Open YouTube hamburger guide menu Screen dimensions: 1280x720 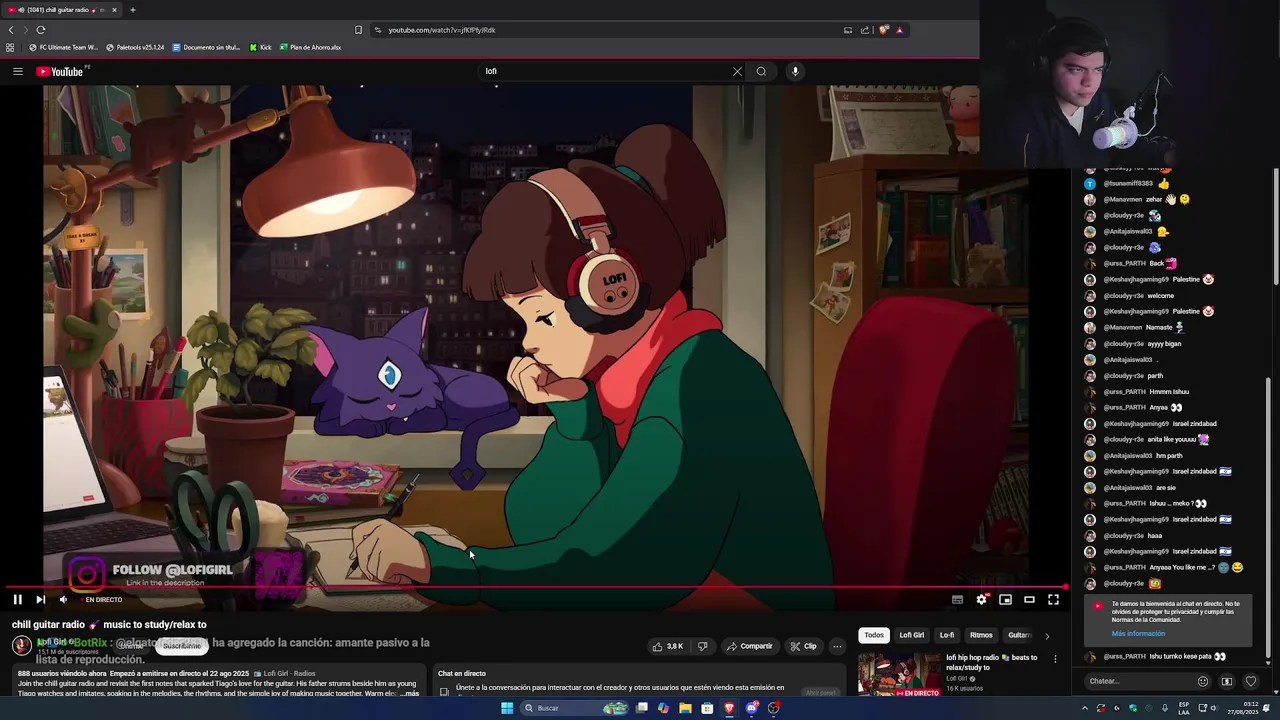point(18,71)
